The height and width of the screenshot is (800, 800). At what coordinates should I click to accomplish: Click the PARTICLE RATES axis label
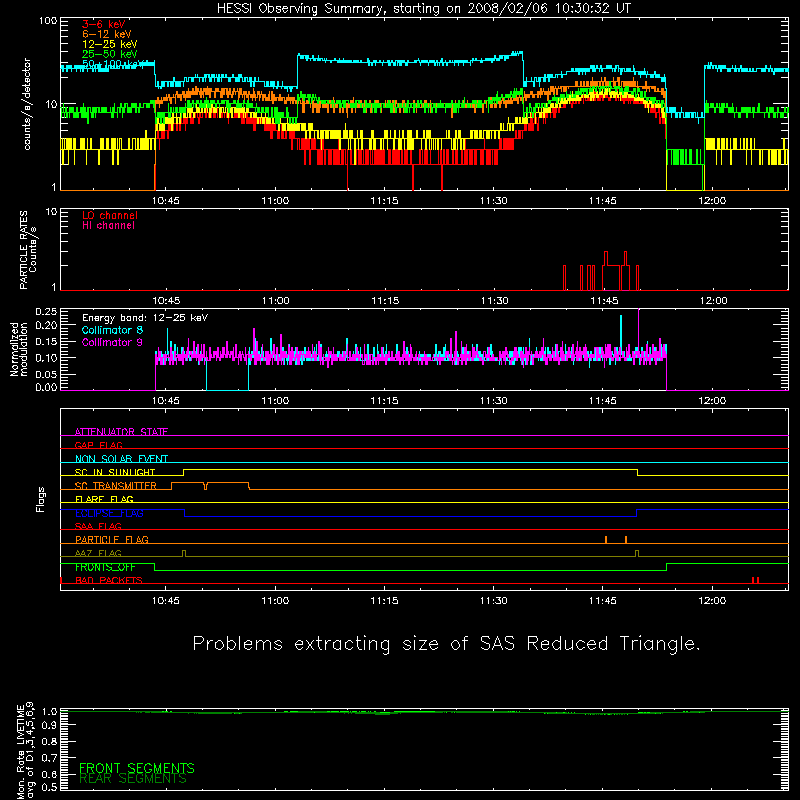click(28, 250)
